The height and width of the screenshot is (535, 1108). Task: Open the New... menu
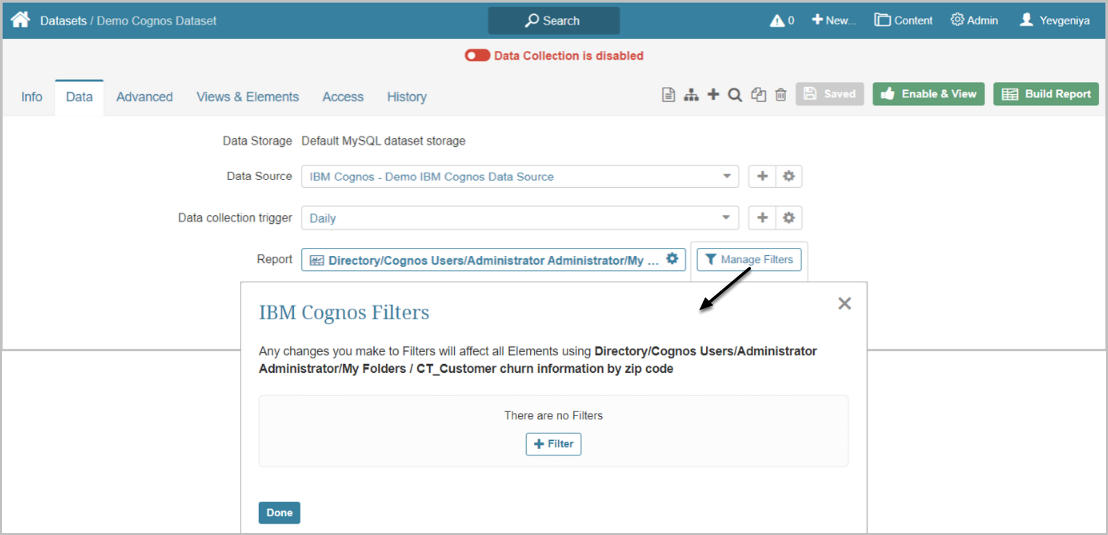[833, 20]
